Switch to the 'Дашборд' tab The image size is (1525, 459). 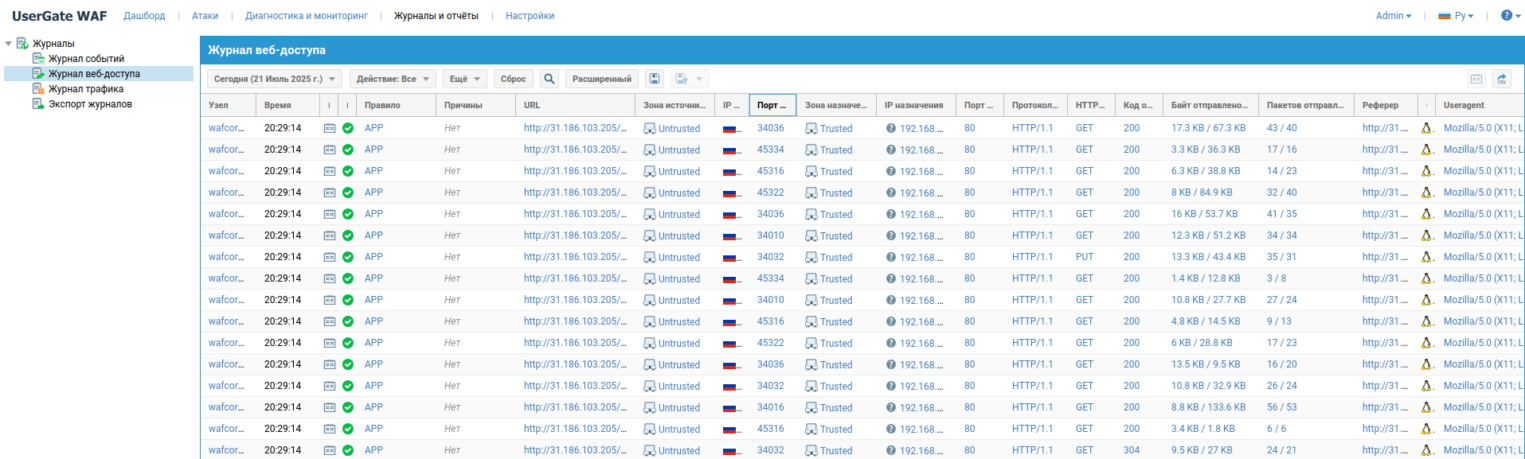[x=144, y=16]
